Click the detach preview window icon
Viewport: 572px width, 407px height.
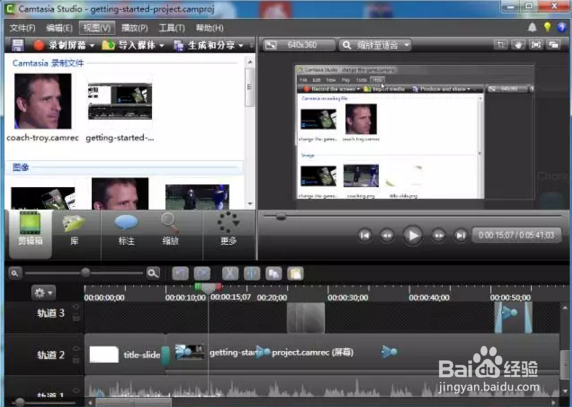[x=553, y=45]
